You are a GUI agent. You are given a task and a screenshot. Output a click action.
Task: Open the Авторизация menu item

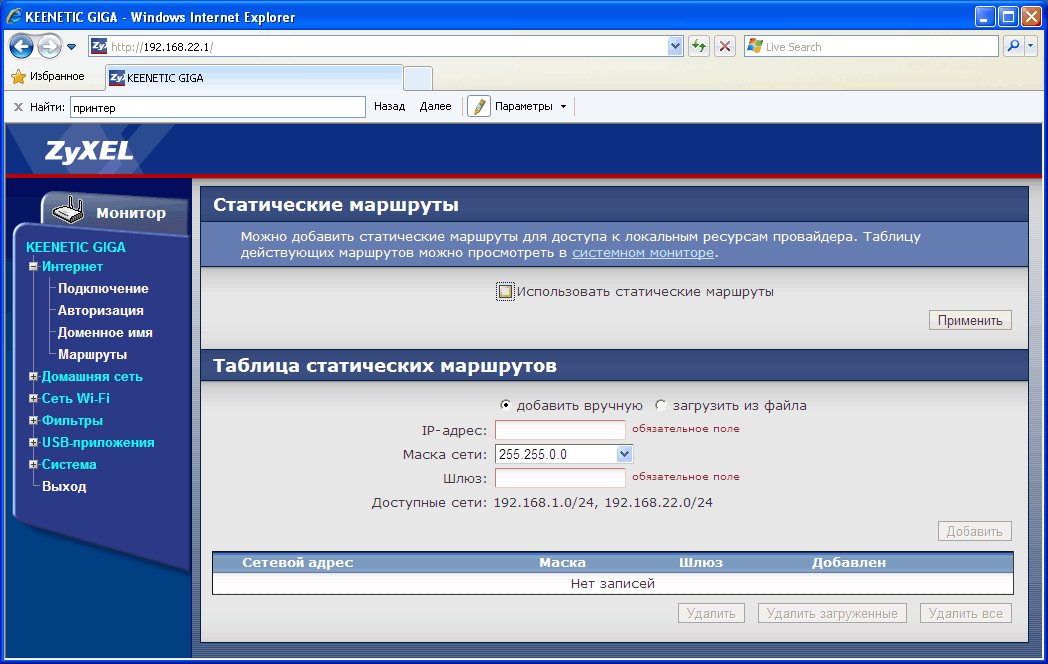coord(100,310)
